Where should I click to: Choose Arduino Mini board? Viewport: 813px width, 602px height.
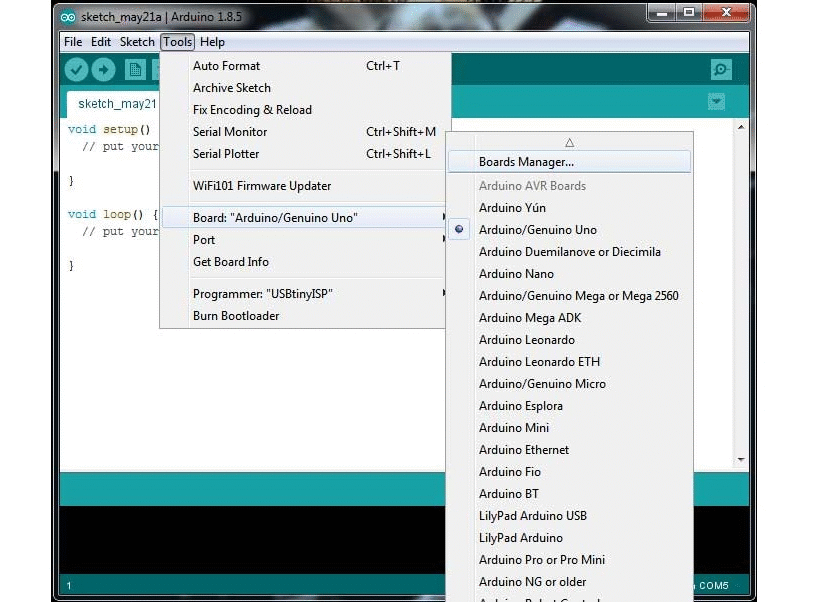[x=569, y=428]
